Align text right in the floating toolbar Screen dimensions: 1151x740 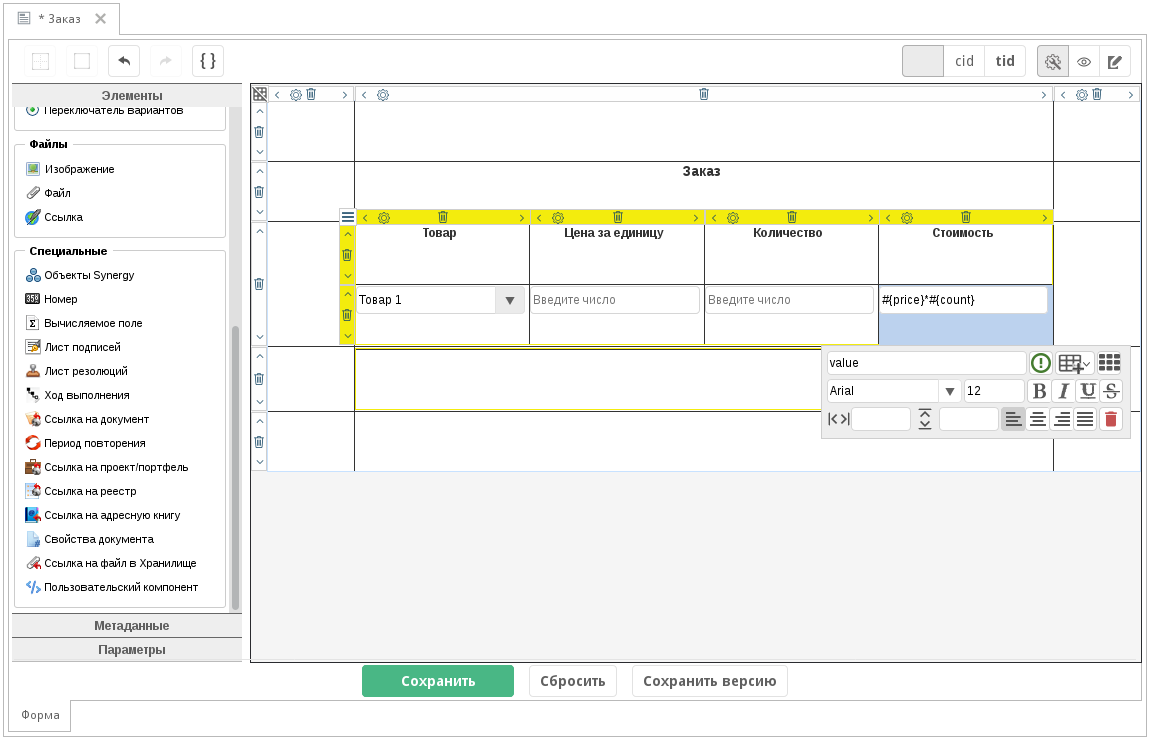pos(1061,419)
